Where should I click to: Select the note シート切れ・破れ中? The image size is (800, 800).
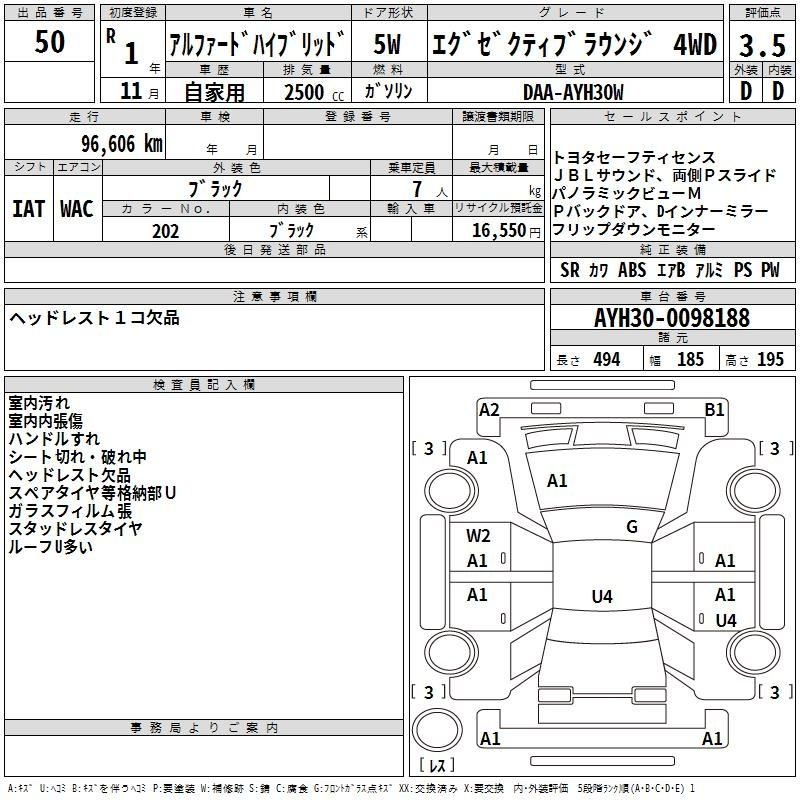pyautogui.click(x=78, y=457)
